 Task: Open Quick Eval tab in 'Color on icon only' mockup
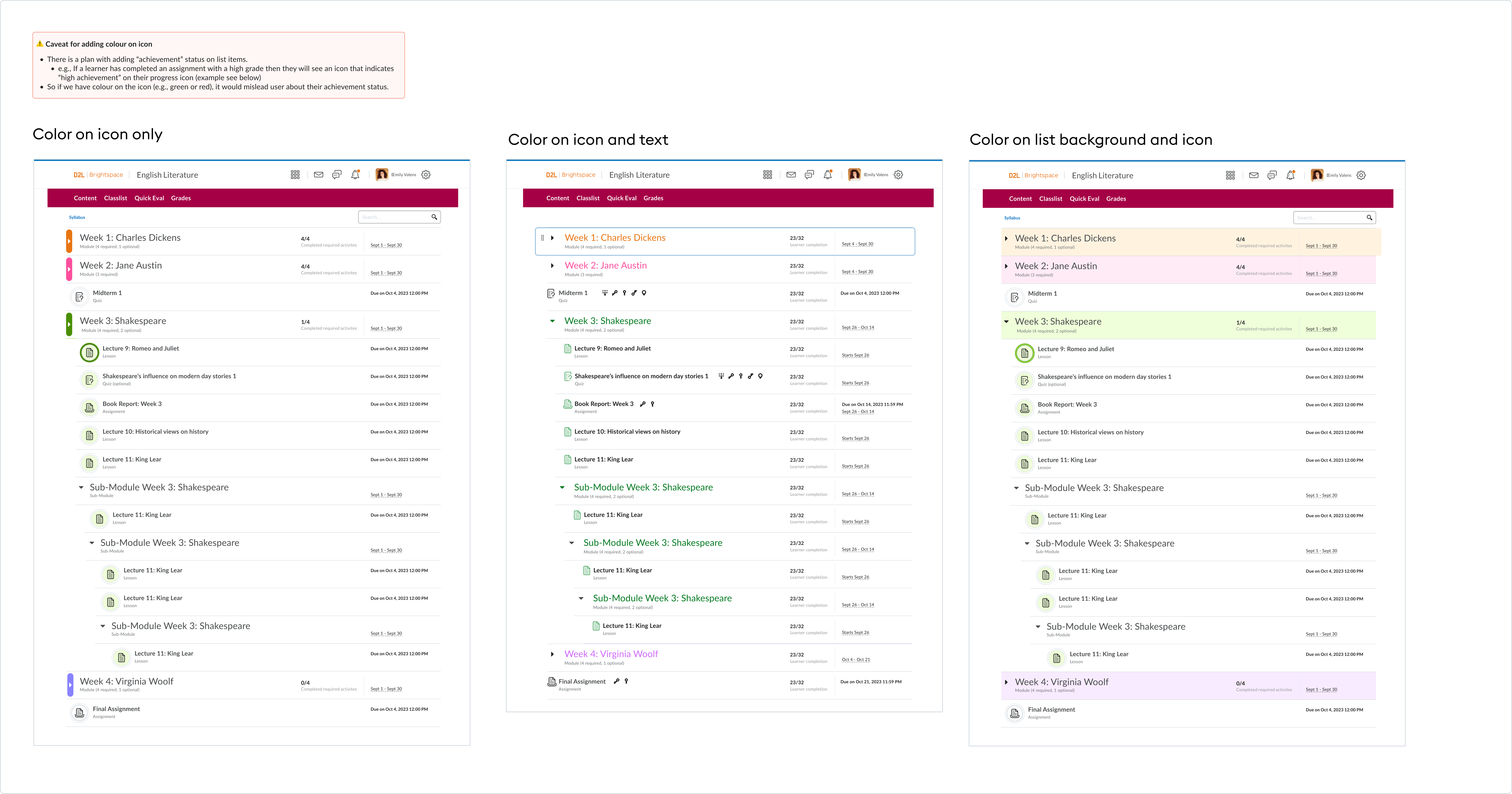(x=149, y=198)
